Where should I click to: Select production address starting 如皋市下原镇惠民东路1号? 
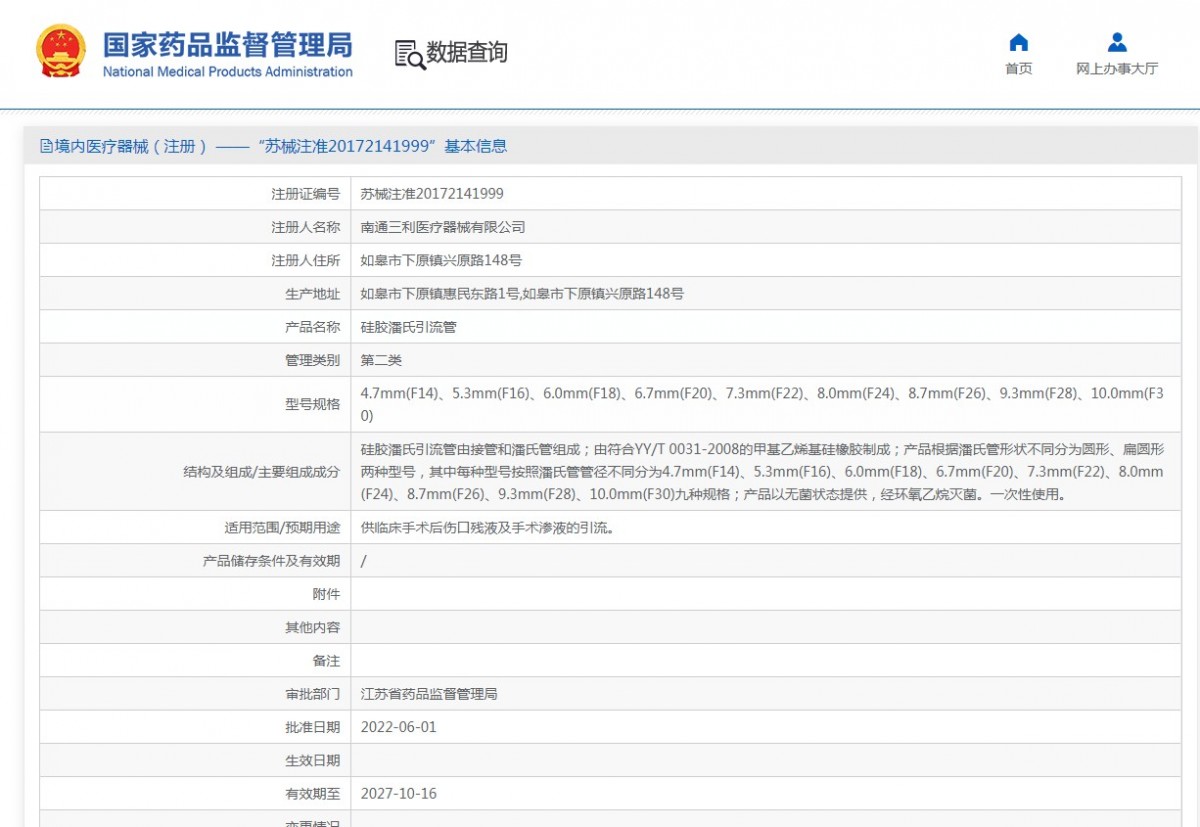pyautogui.click(x=522, y=293)
